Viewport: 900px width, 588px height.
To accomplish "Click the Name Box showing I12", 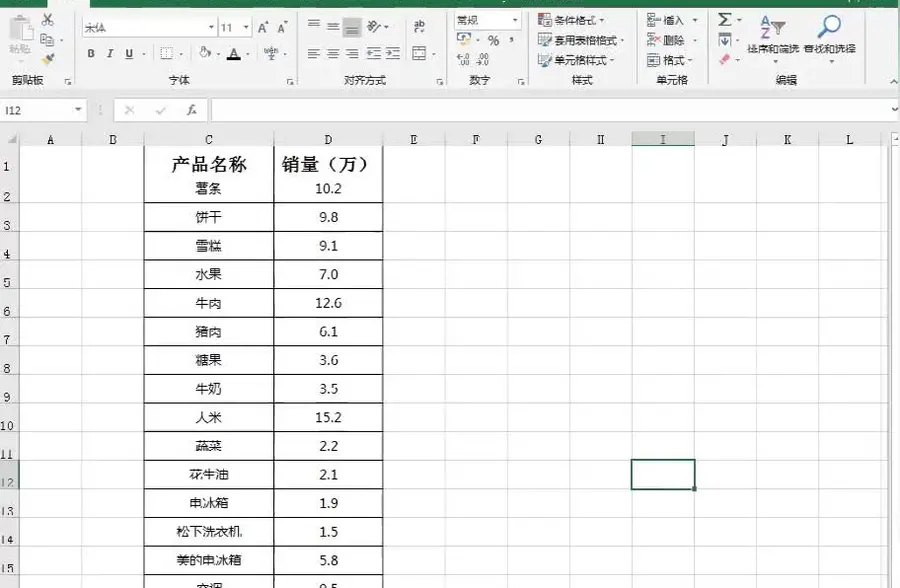I will (43, 110).
